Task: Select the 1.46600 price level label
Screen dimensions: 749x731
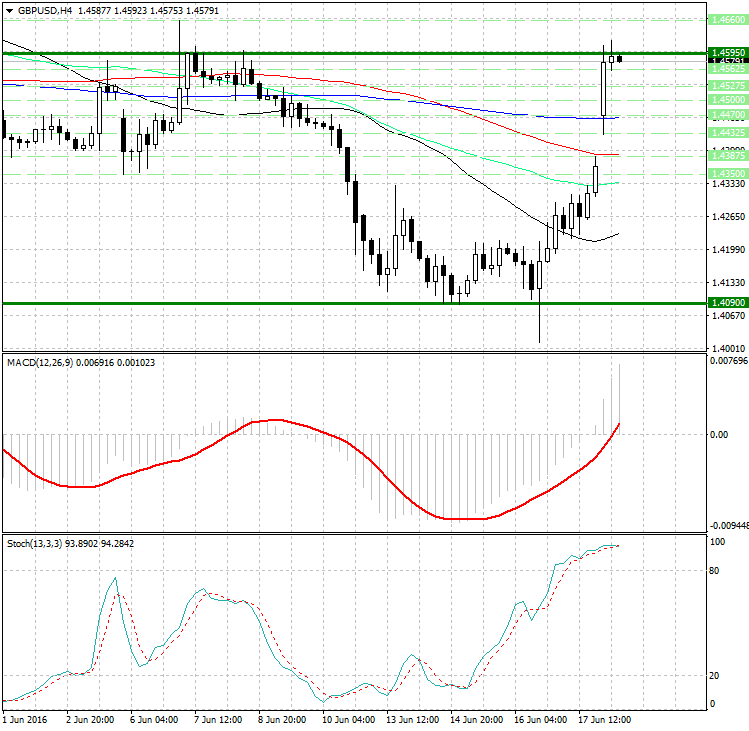Action: [x=728, y=20]
